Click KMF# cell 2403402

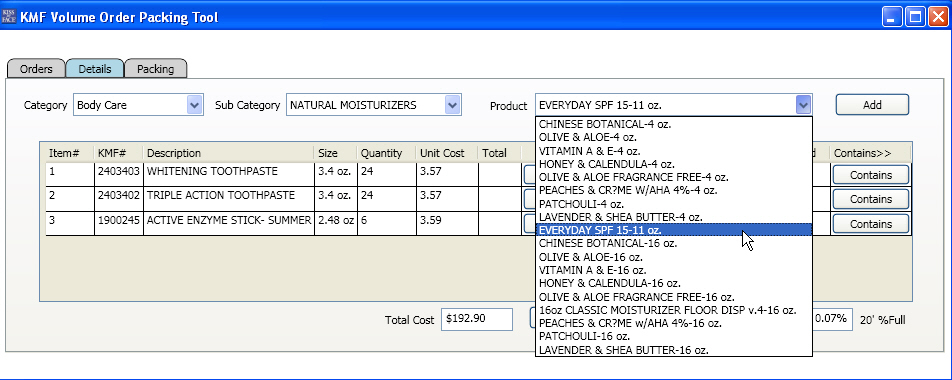pyautogui.click(x=119, y=199)
